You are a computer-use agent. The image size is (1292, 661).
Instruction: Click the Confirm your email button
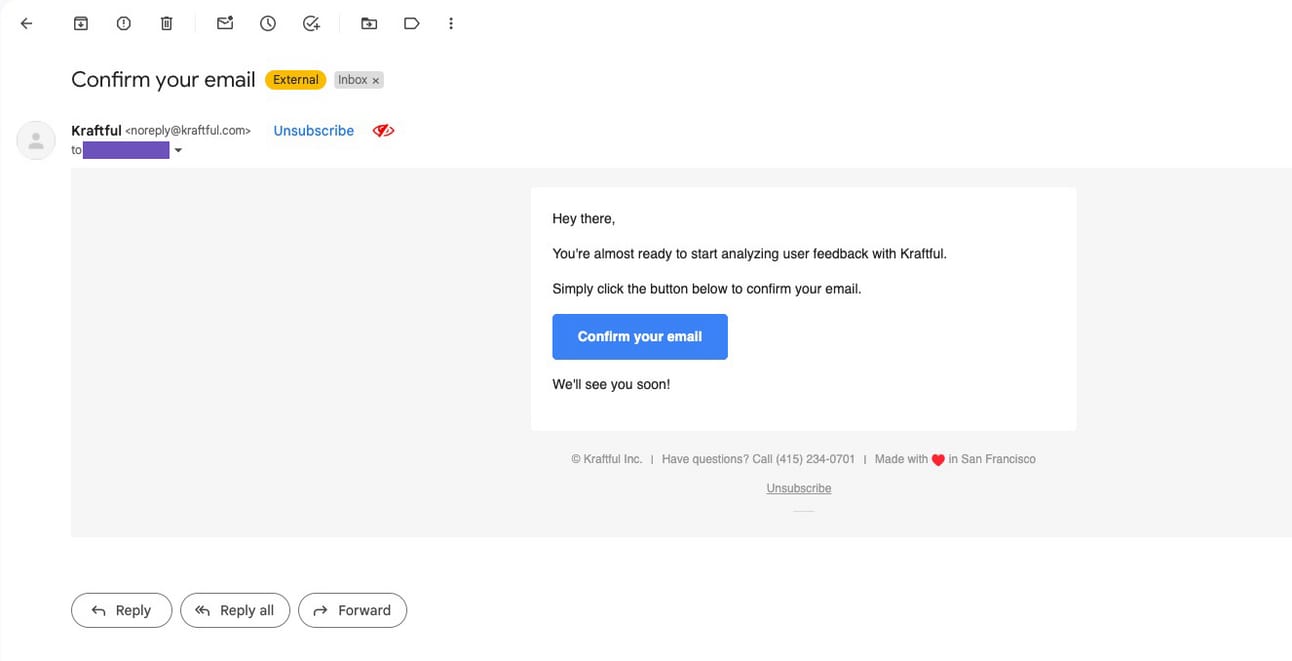click(640, 337)
